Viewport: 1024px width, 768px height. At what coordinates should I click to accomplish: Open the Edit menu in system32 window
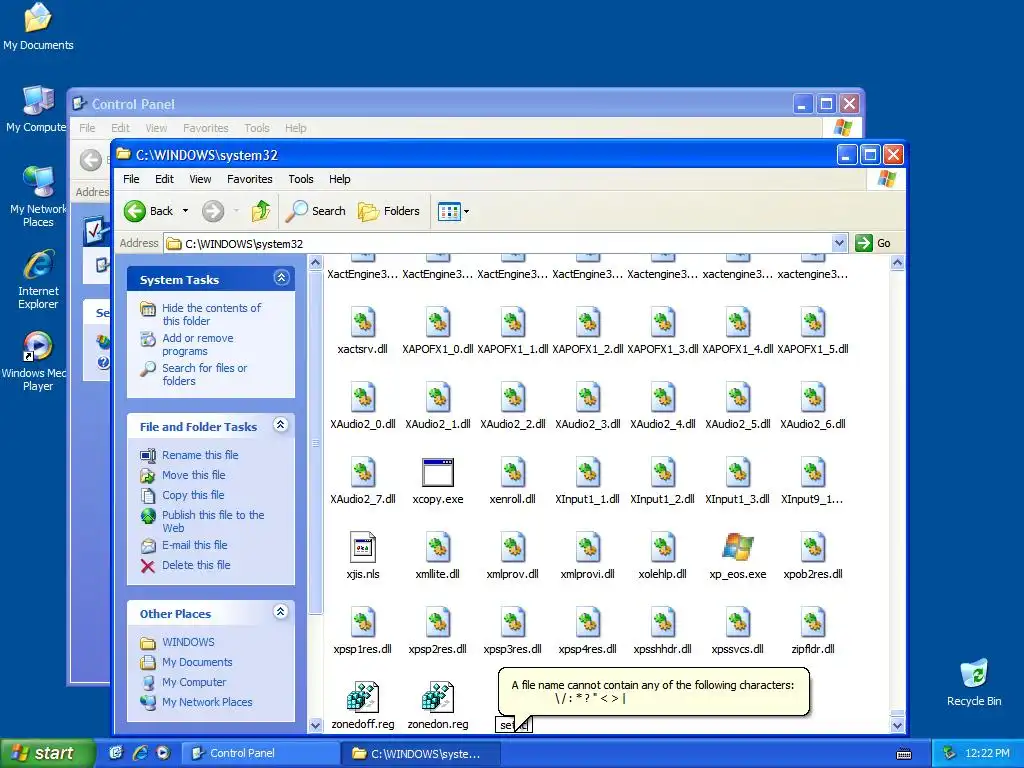tap(164, 179)
